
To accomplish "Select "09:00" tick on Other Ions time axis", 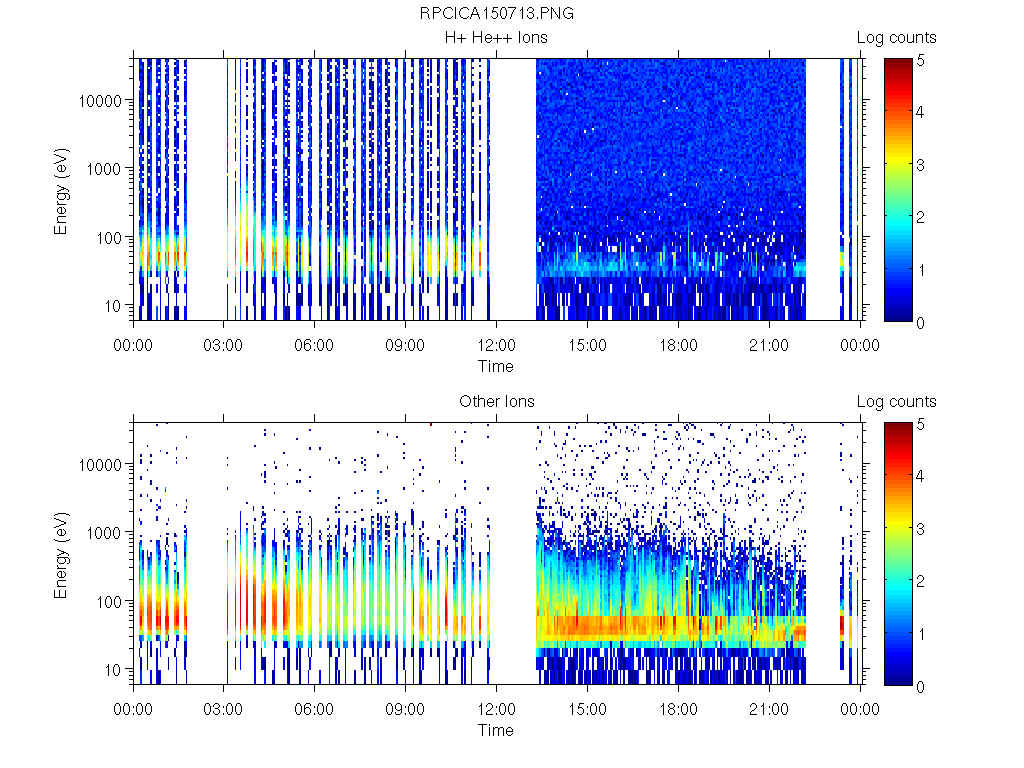I will point(405,709).
